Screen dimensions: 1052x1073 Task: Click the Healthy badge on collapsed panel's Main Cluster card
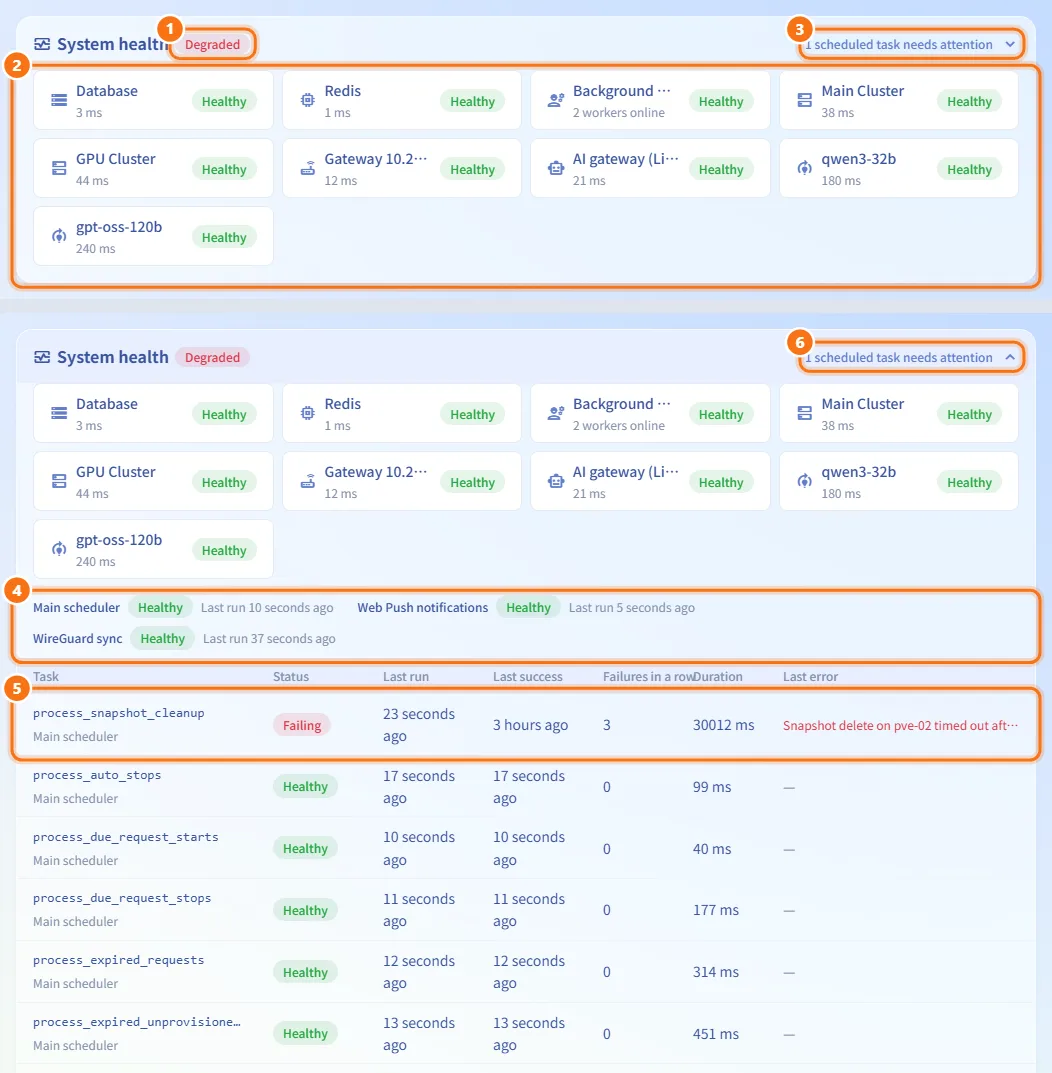969,101
